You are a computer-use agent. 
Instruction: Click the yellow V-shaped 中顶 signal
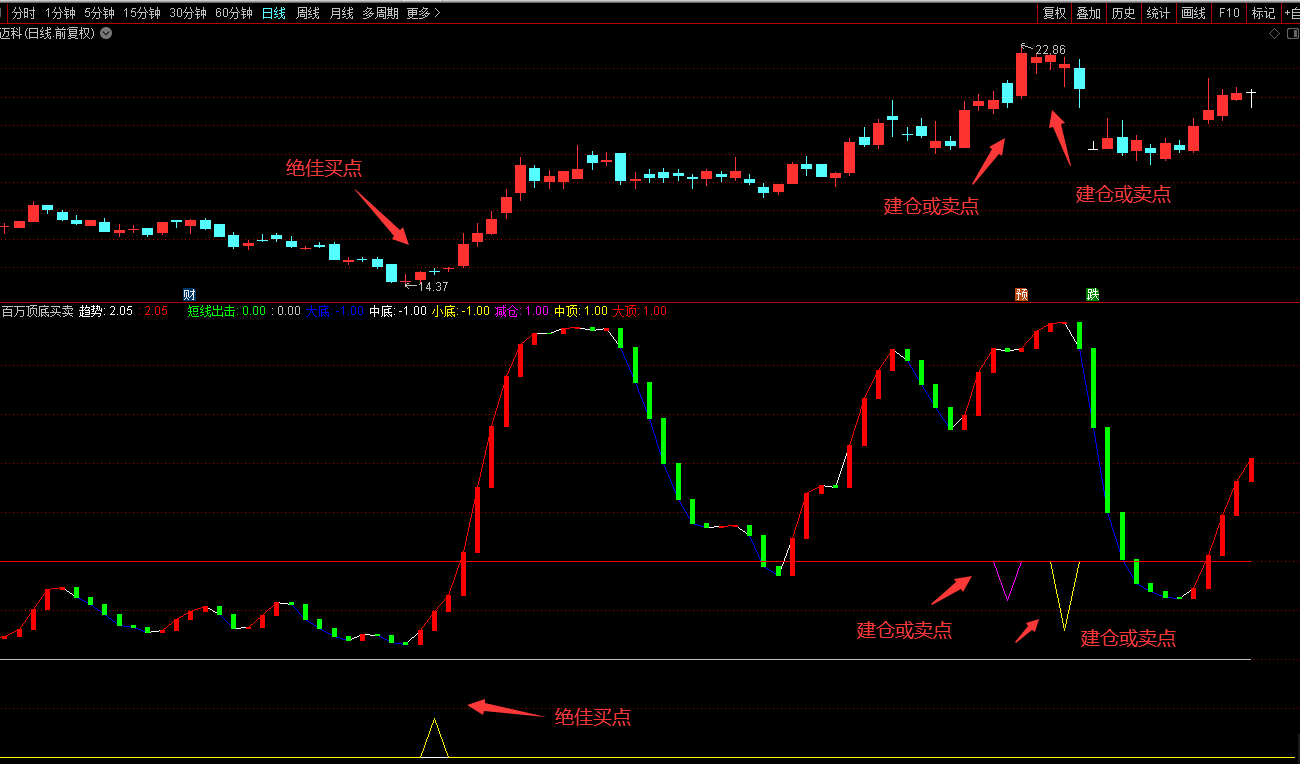[x=1064, y=595]
